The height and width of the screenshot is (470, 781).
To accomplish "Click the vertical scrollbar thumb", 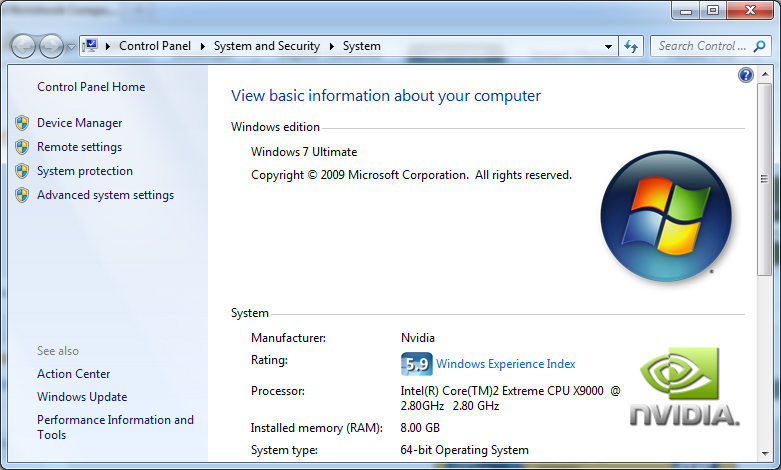I will coord(765,179).
